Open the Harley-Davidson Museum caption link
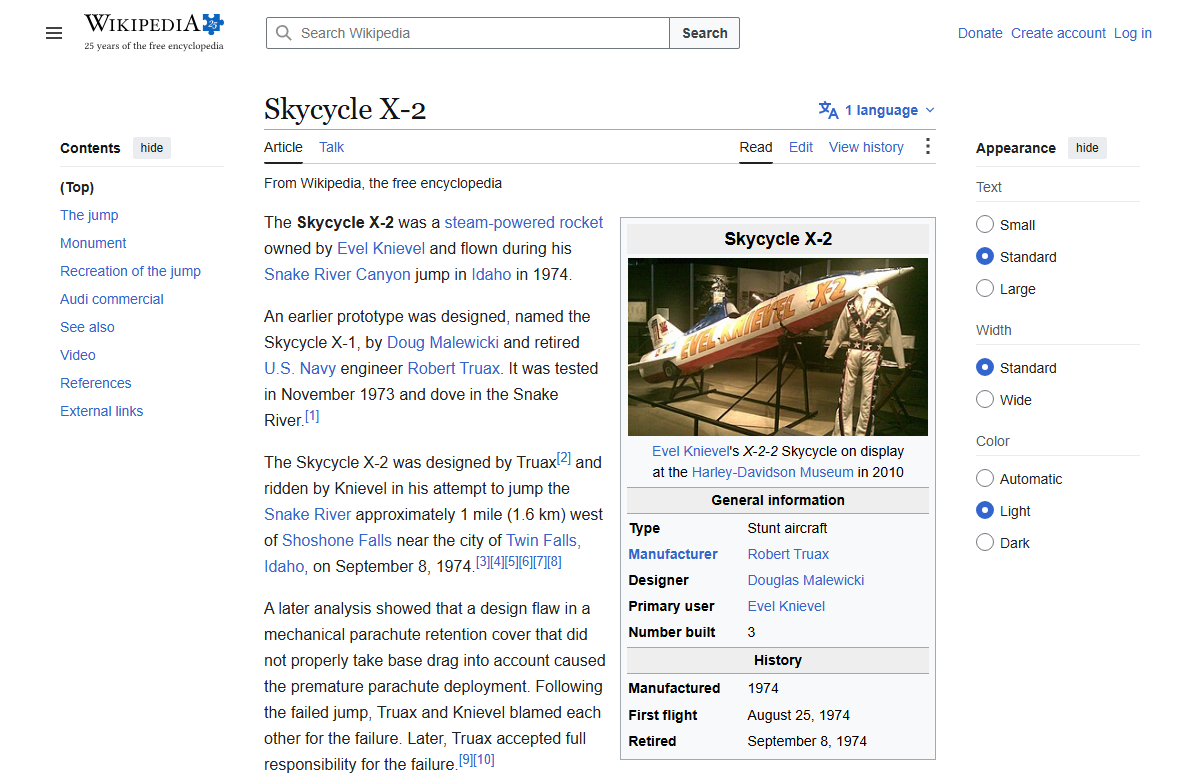This screenshot has height=780, width=1200. [773, 472]
